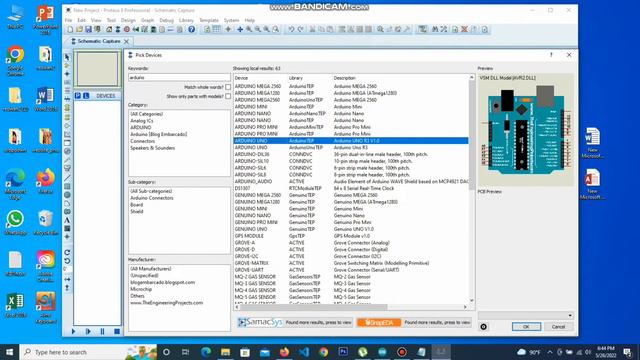The height and width of the screenshot is (360, 640).
Task: Click the Windows Start button
Action: coord(9,352)
